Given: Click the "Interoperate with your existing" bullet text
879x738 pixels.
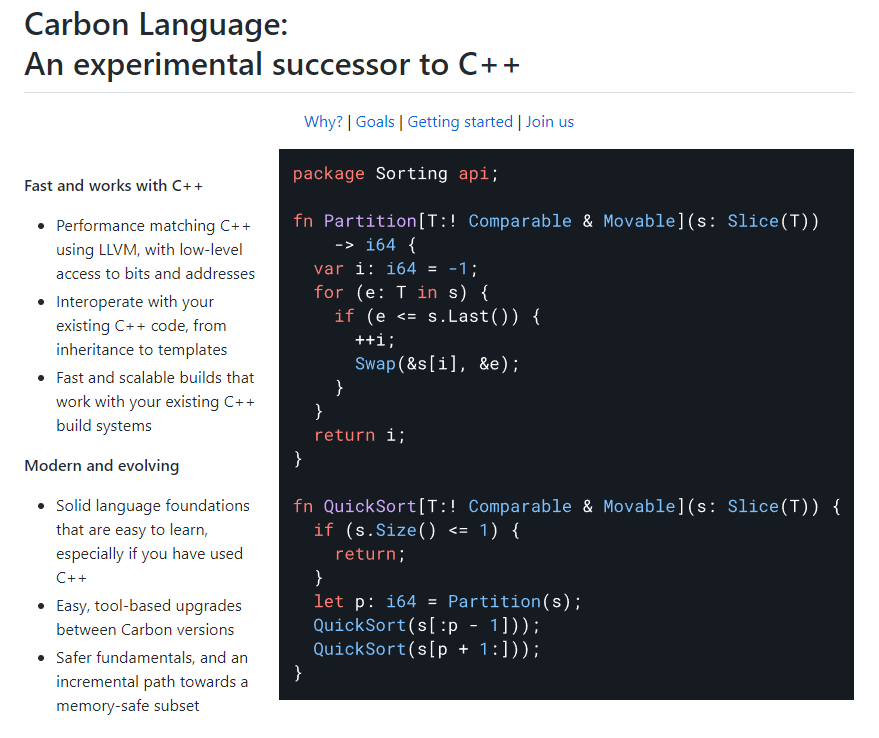Looking at the screenshot, I should click(135, 302).
